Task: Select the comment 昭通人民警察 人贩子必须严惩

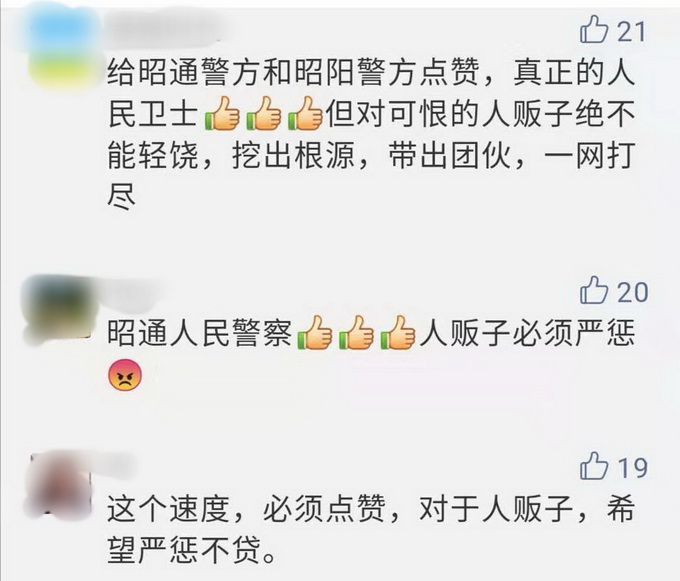Action: point(371,353)
